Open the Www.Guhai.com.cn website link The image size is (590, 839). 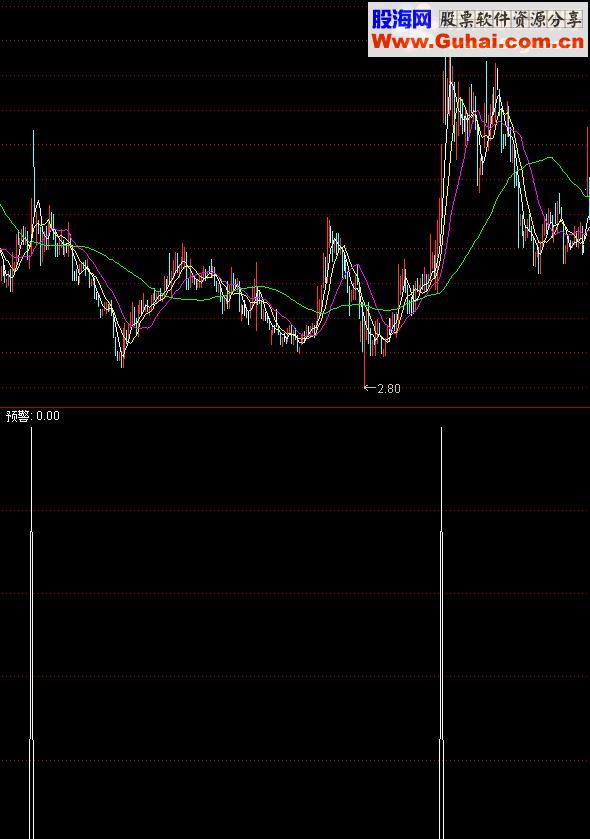(x=478, y=42)
